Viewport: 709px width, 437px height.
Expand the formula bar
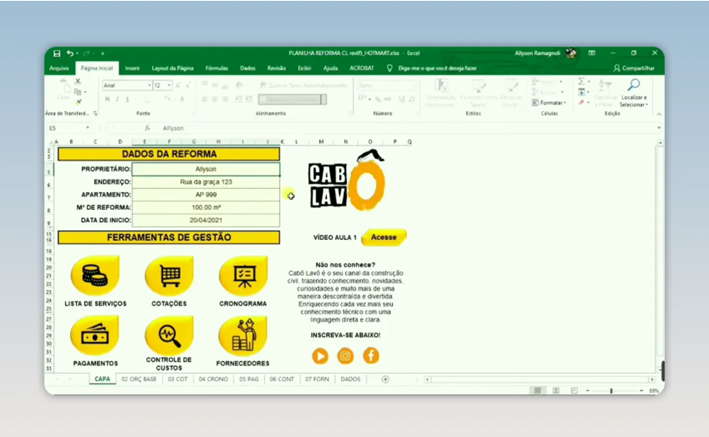click(659, 128)
